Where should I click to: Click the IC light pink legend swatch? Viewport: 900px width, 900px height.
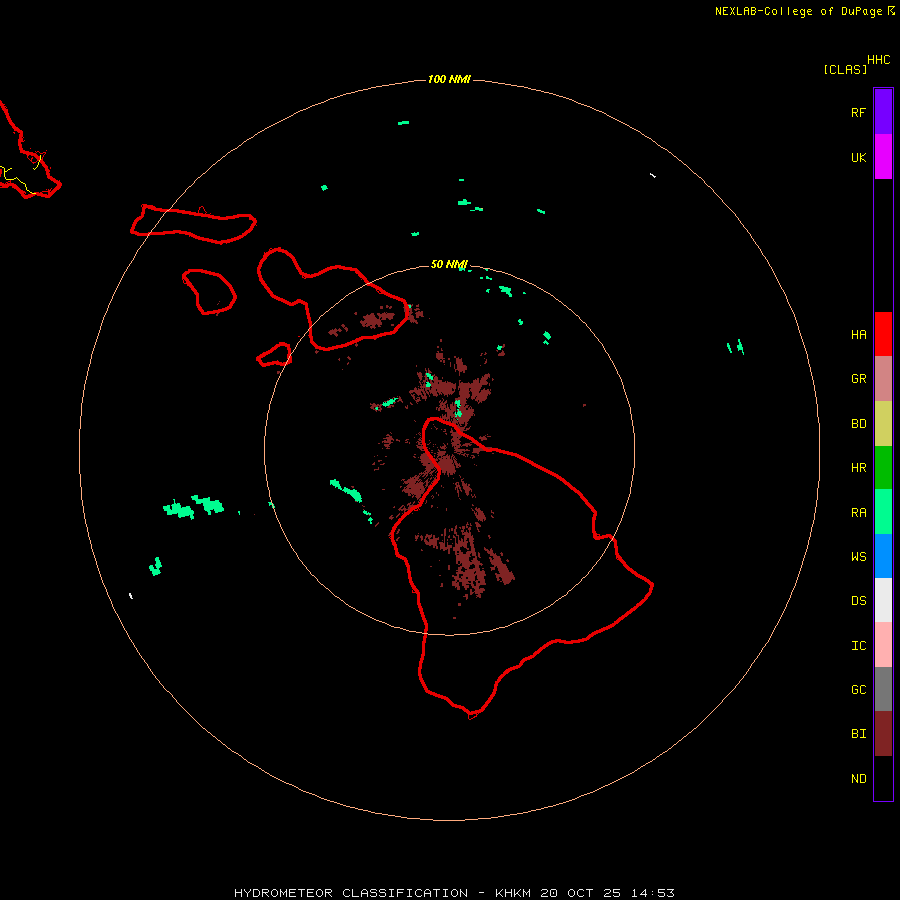pyautogui.click(x=883, y=645)
